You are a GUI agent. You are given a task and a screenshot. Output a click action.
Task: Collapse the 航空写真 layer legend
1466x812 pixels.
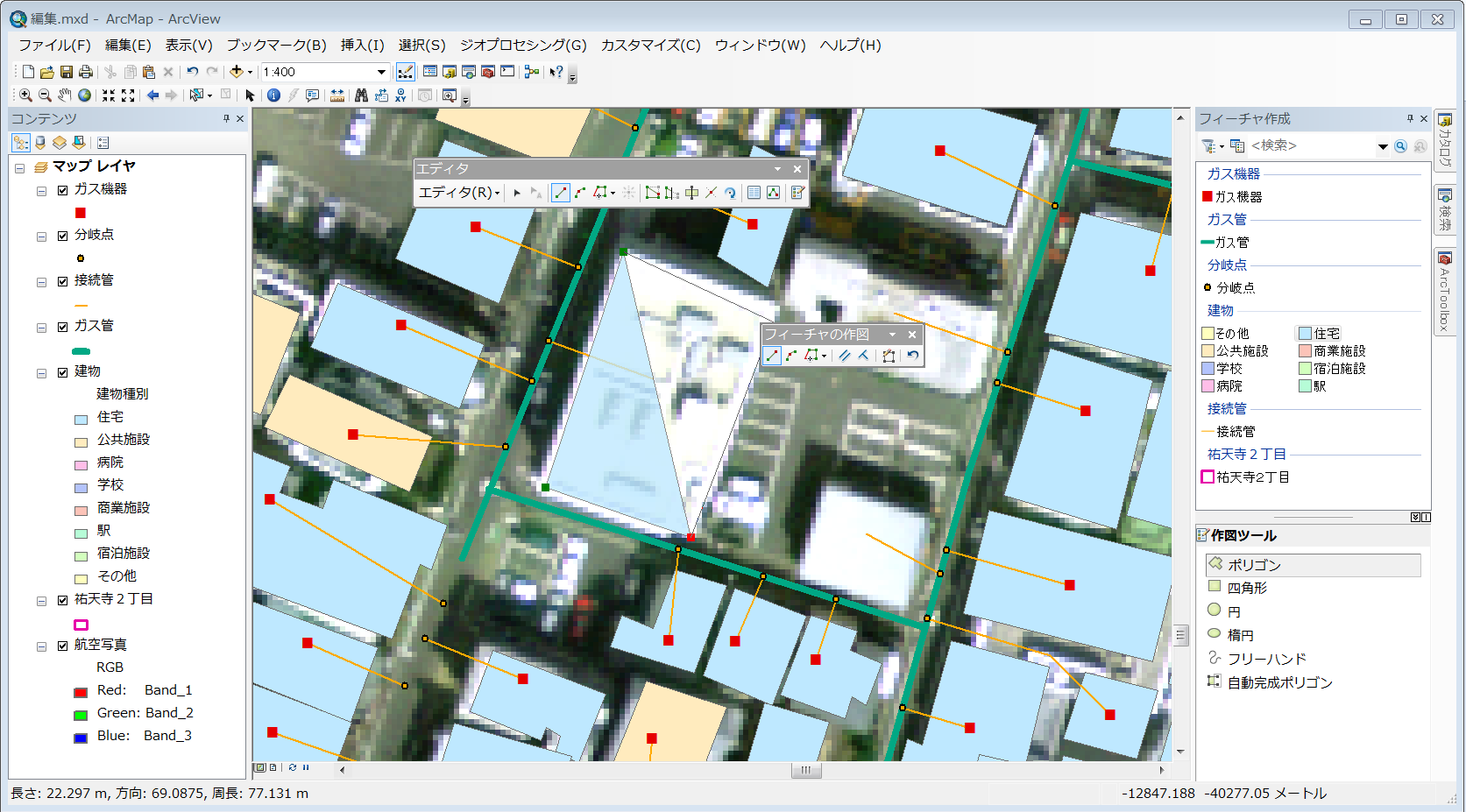[x=41, y=646]
